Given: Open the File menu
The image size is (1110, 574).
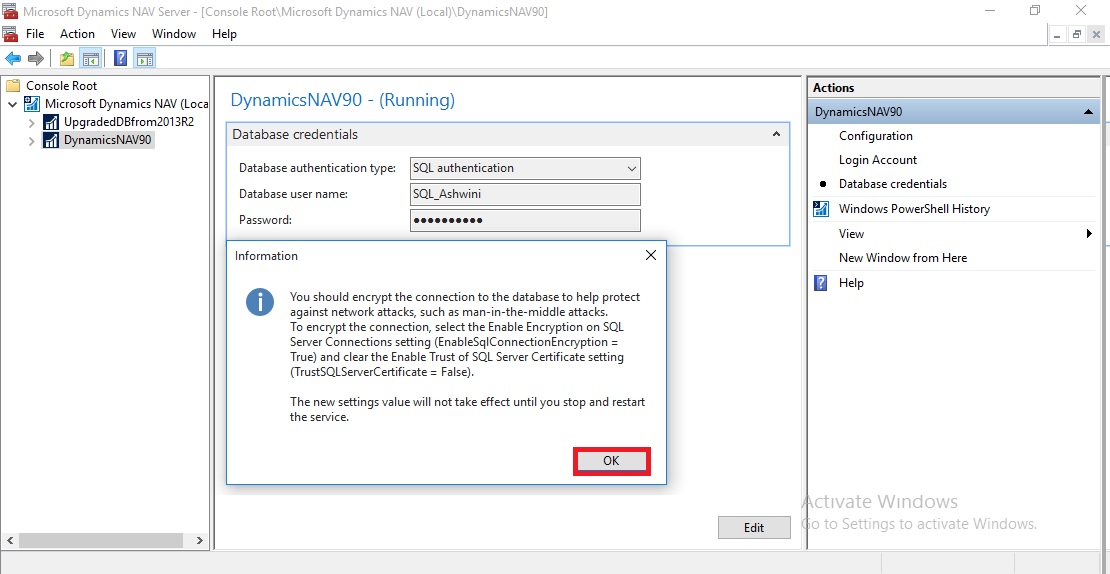Looking at the screenshot, I should [x=35, y=34].
